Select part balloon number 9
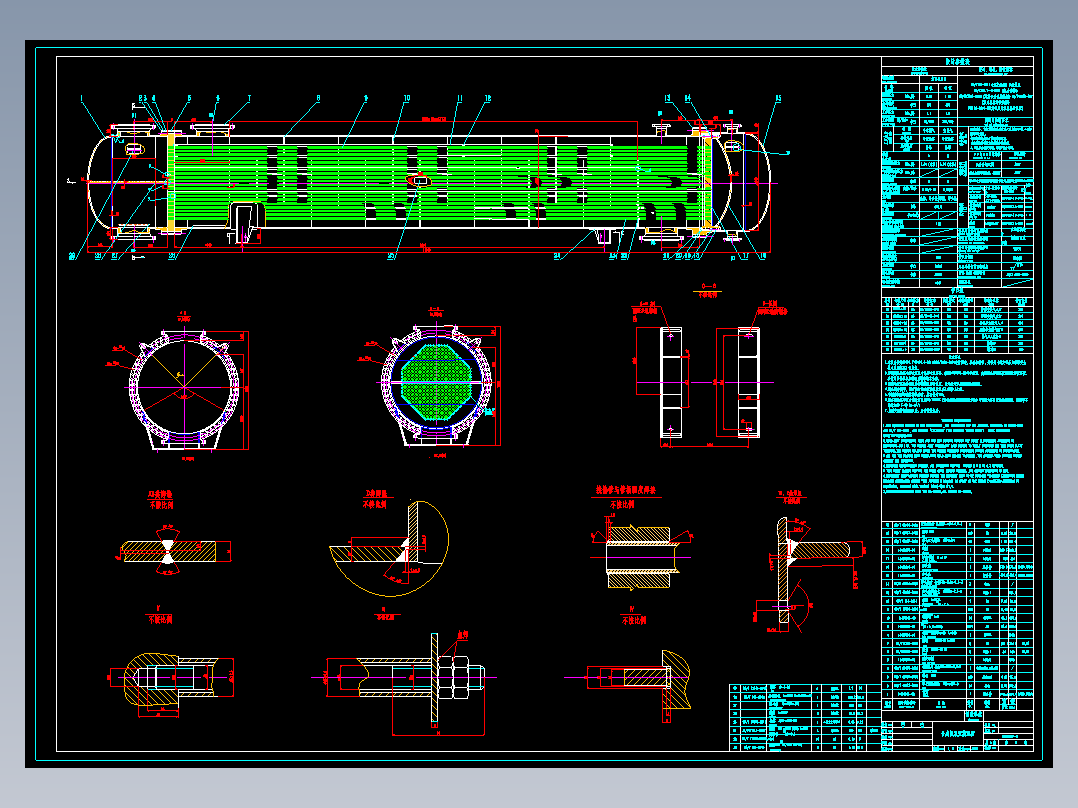This screenshot has height=808, width=1078. (x=366, y=98)
